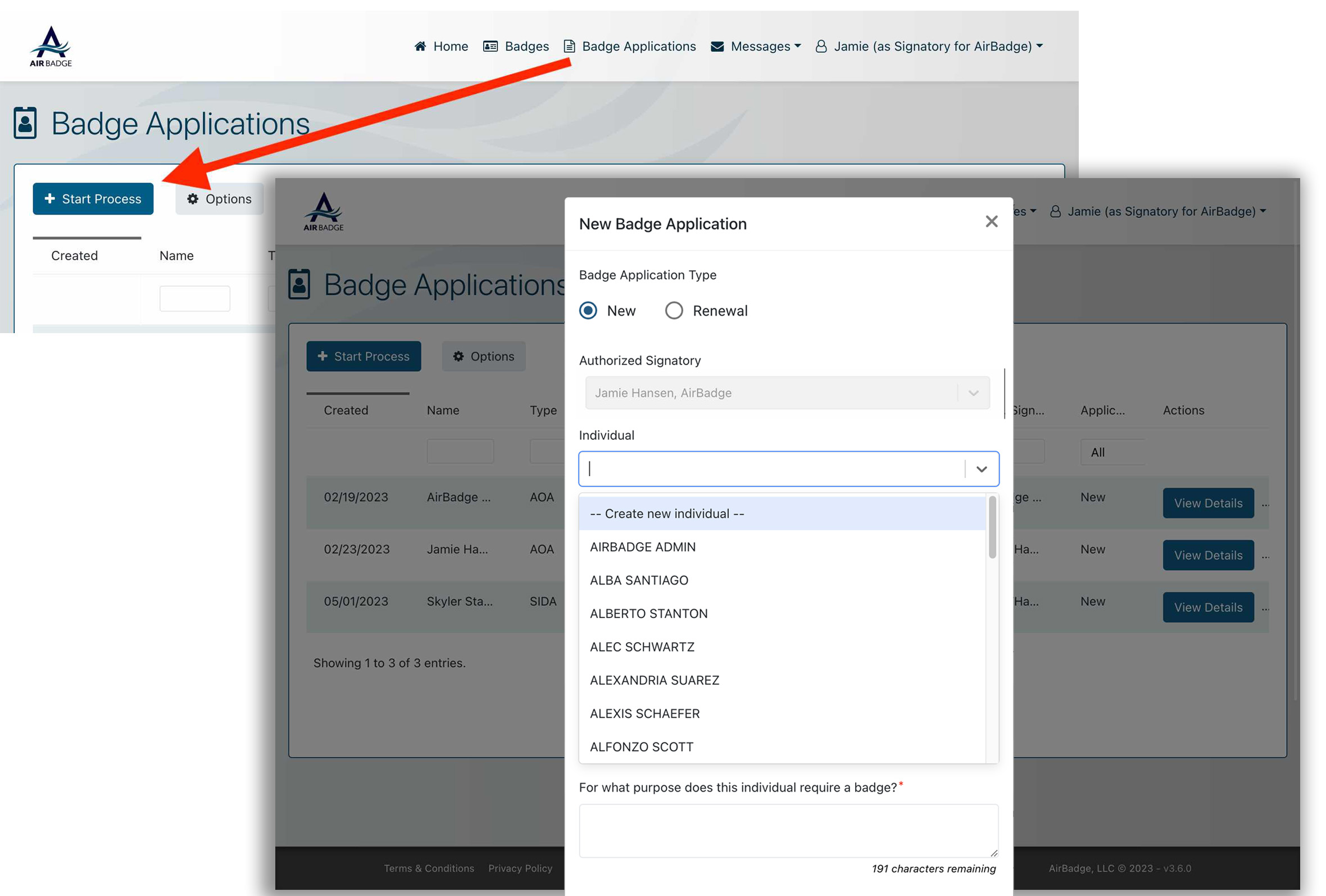
Task: Expand the Individual dropdown chevron
Action: (x=981, y=469)
